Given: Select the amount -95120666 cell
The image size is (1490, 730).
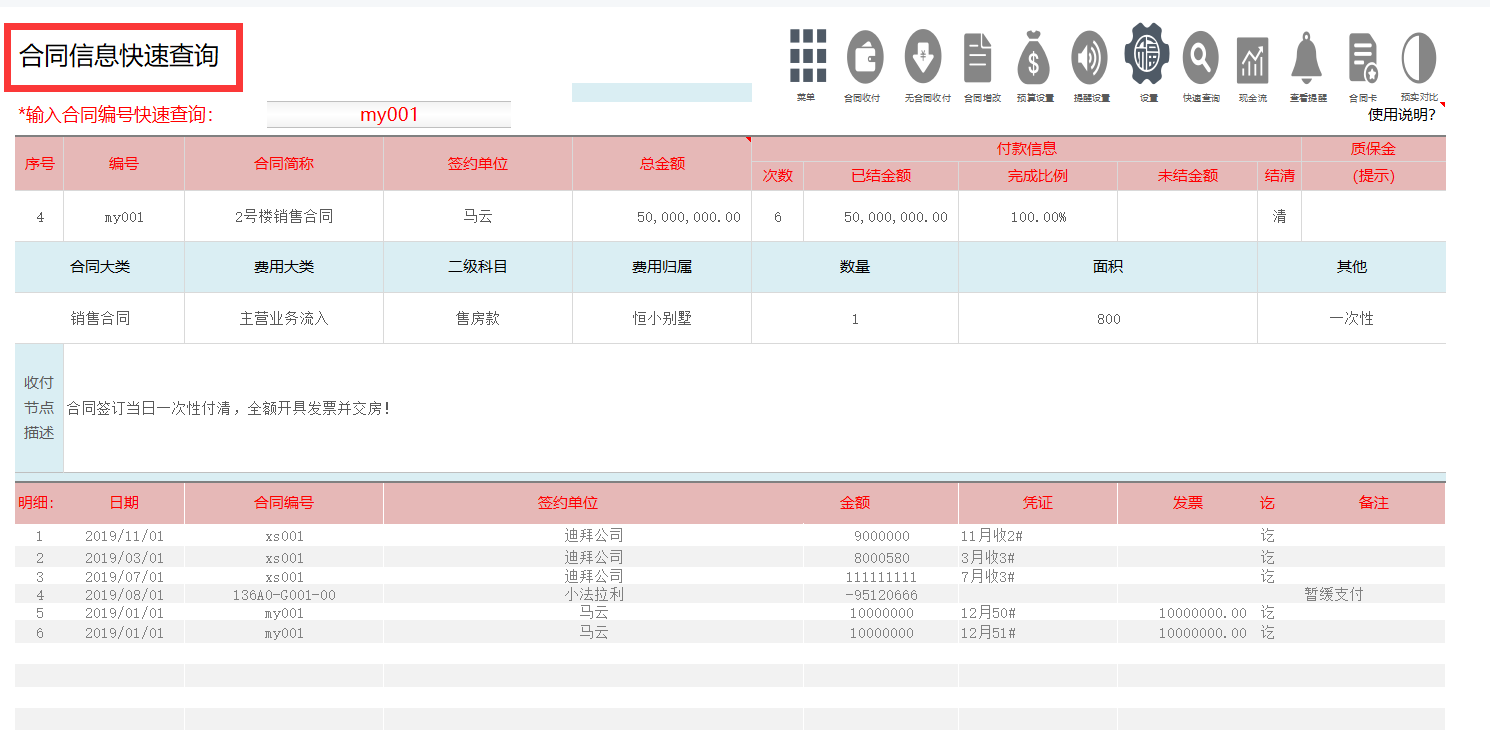Looking at the screenshot, I should (x=881, y=595).
